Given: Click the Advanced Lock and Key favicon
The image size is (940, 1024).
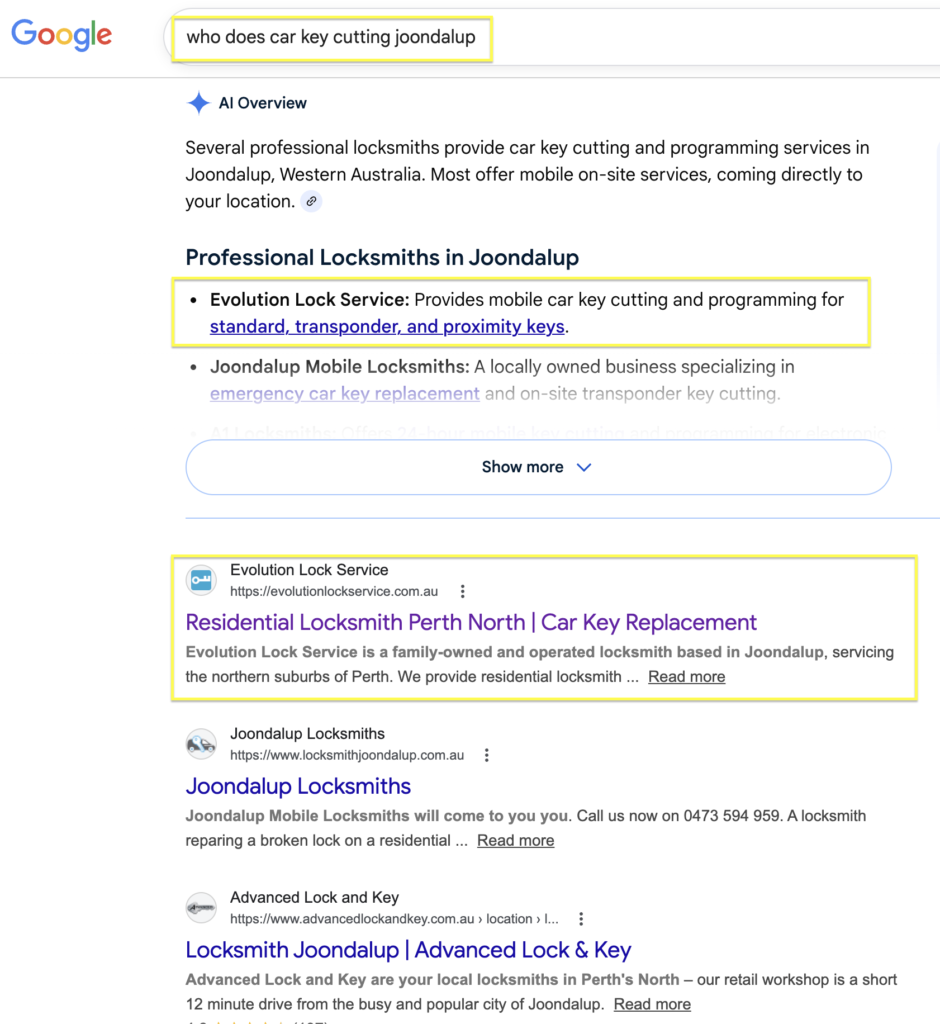Looking at the screenshot, I should tap(201, 908).
